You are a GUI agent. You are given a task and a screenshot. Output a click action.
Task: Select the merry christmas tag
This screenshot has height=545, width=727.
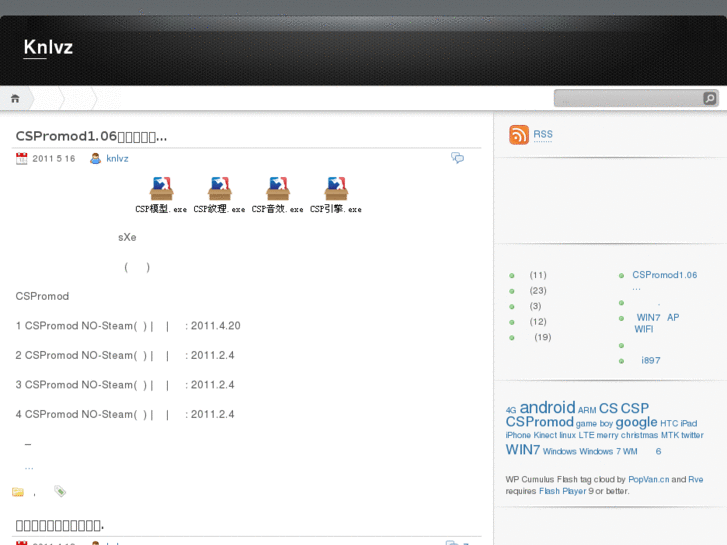(627, 435)
